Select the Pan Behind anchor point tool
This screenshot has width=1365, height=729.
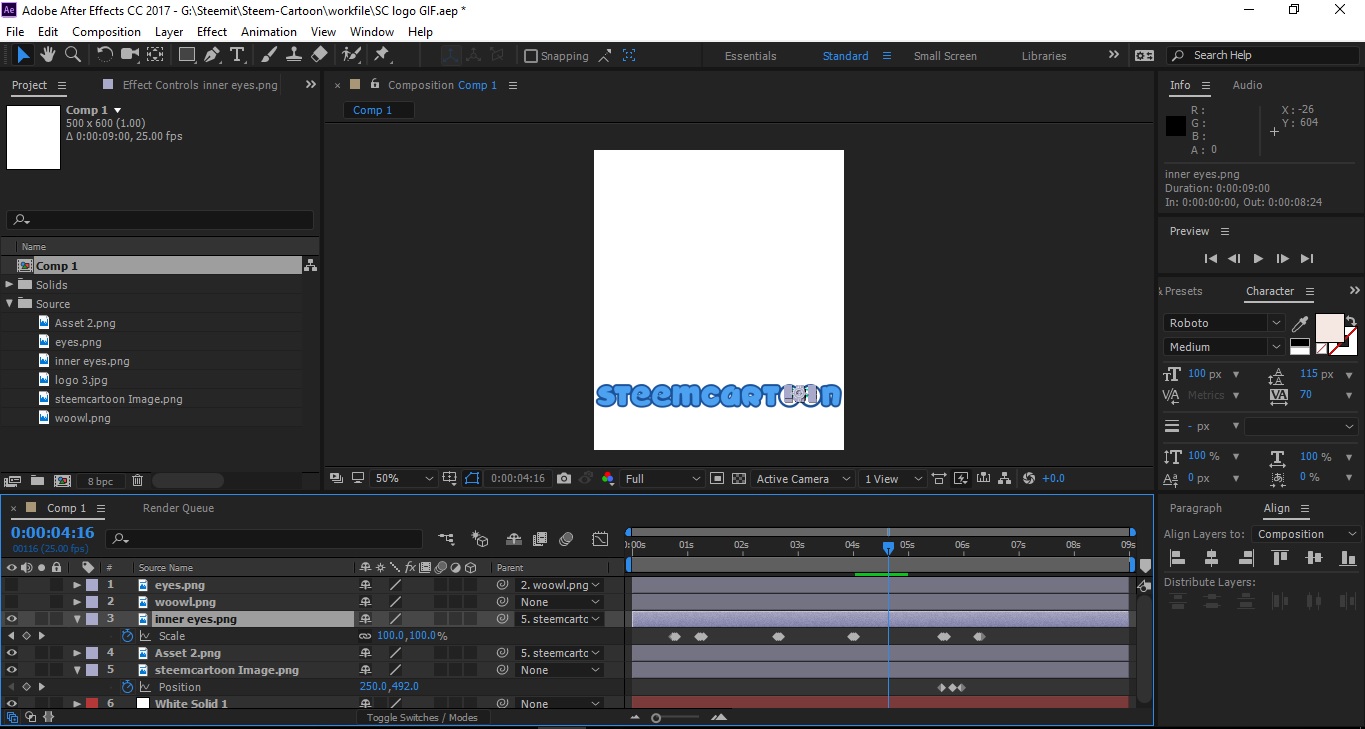[156, 55]
